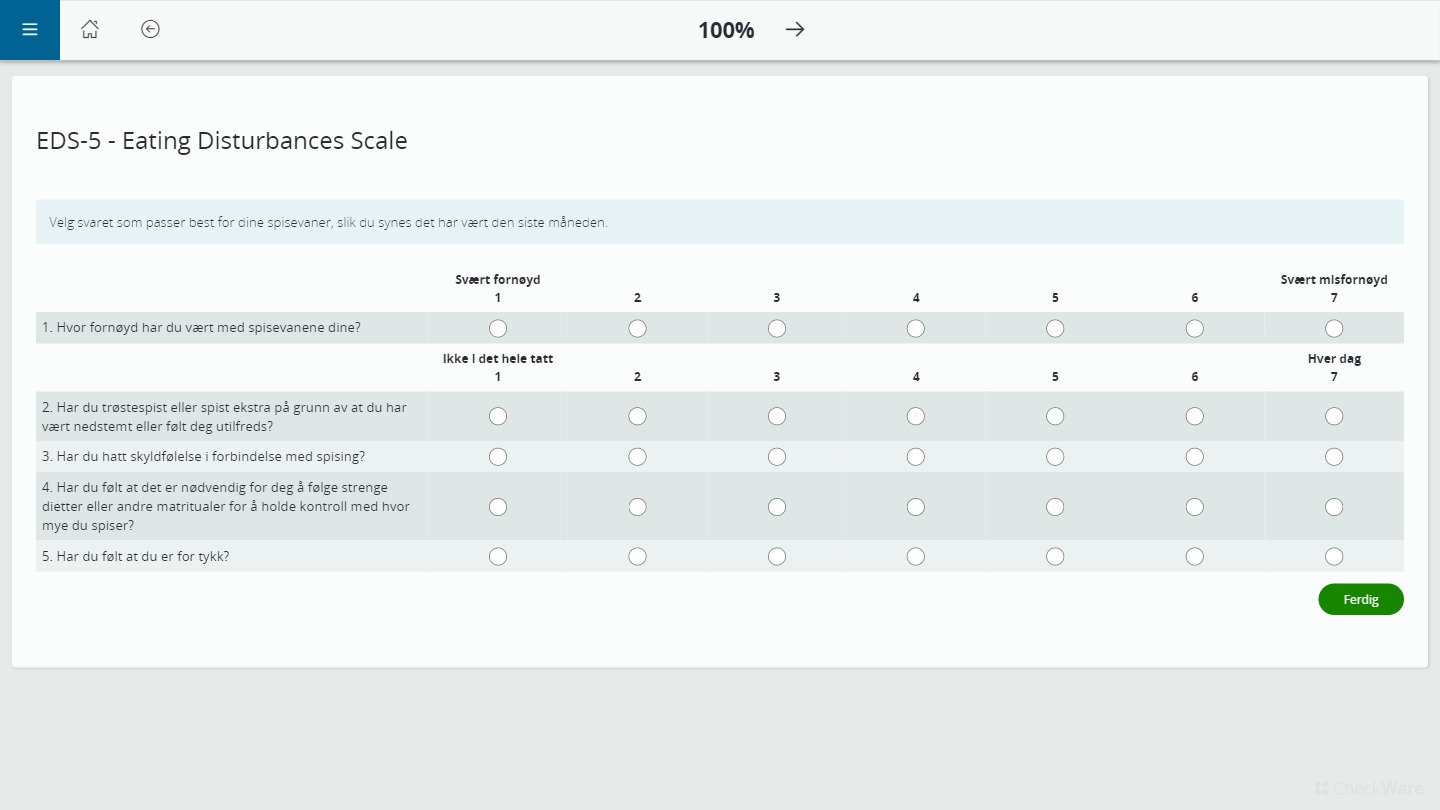
Task: Select 1 'Ikke i det hele tatt' for trøstespist question
Action: tap(498, 416)
